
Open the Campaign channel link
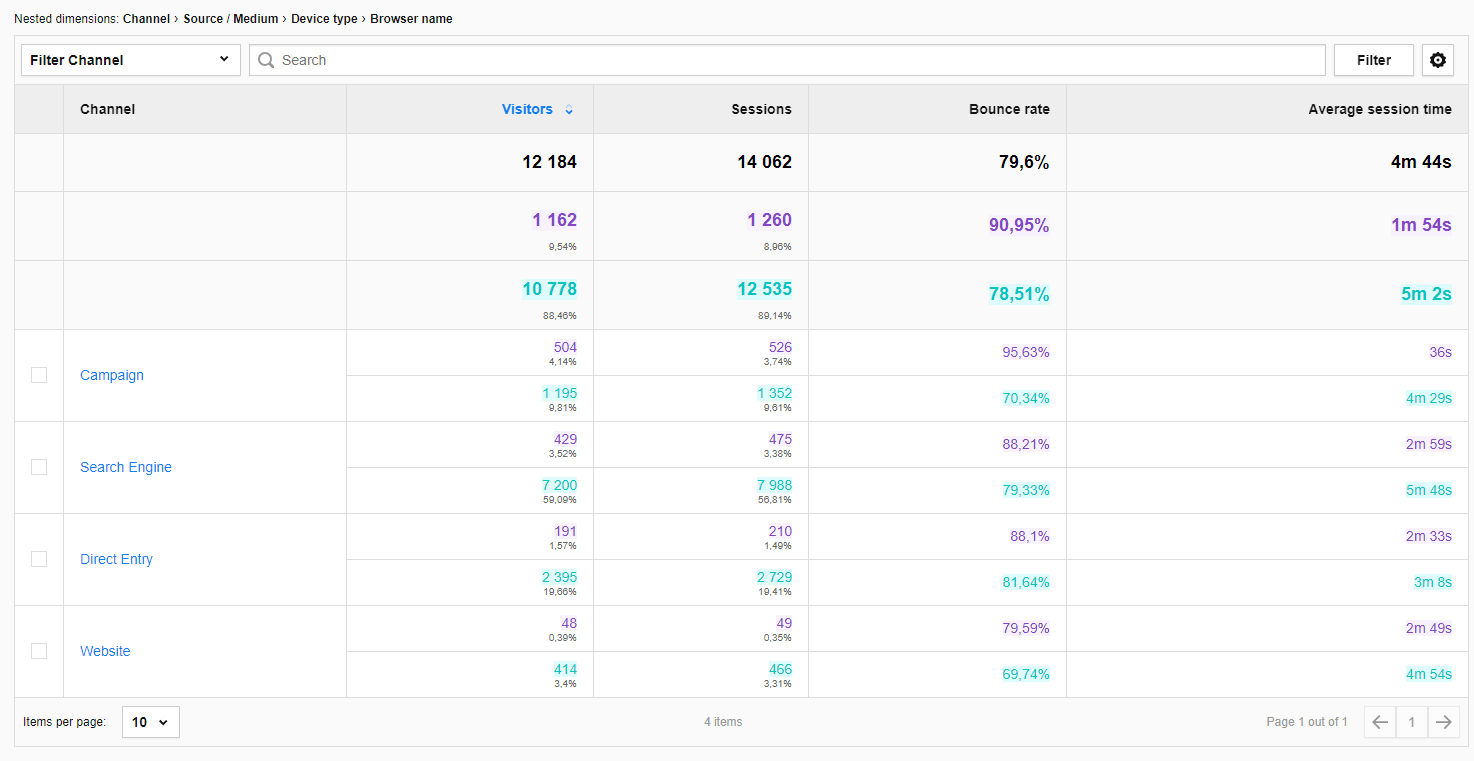(x=112, y=375)
